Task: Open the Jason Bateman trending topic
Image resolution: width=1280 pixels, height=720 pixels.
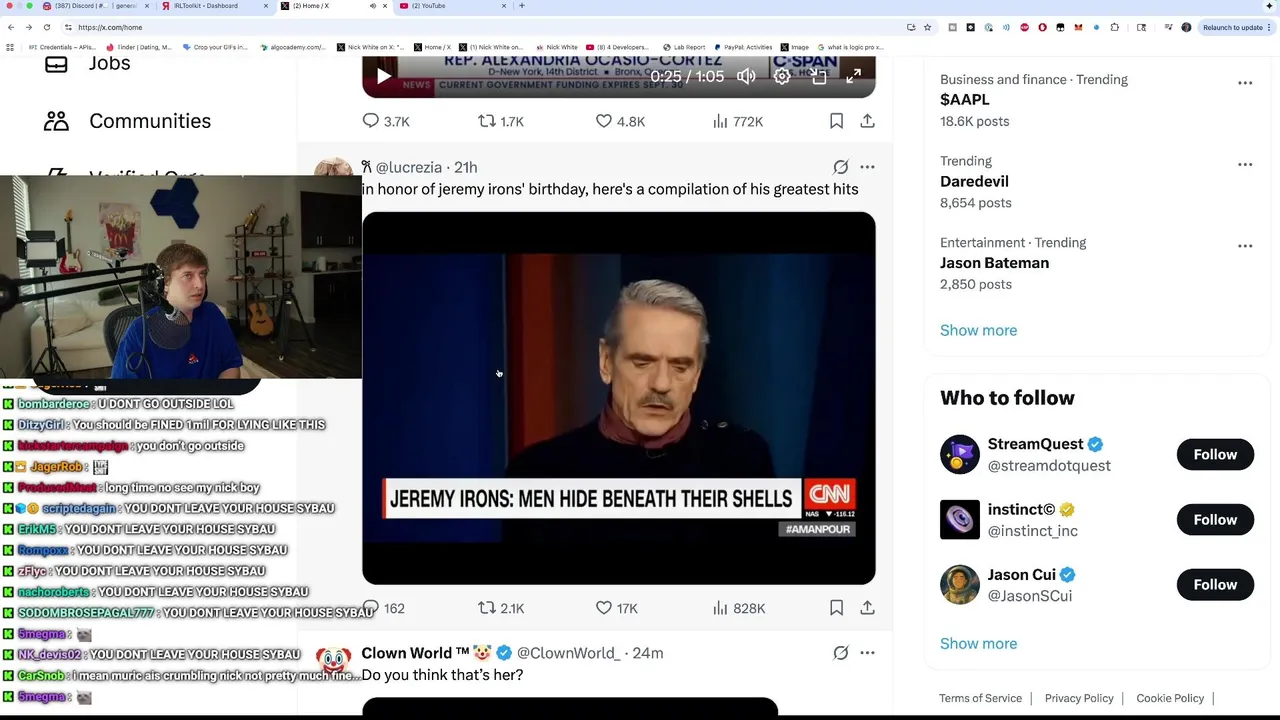Action: coord(994,263)
